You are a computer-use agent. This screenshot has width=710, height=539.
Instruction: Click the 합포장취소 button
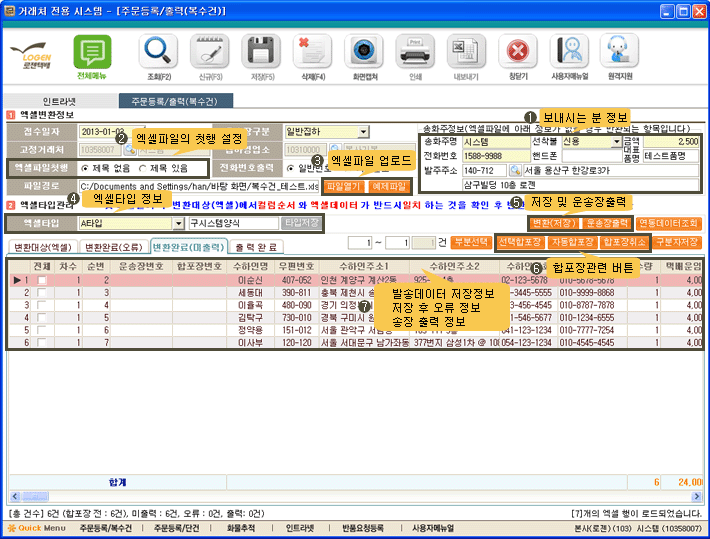624,242
